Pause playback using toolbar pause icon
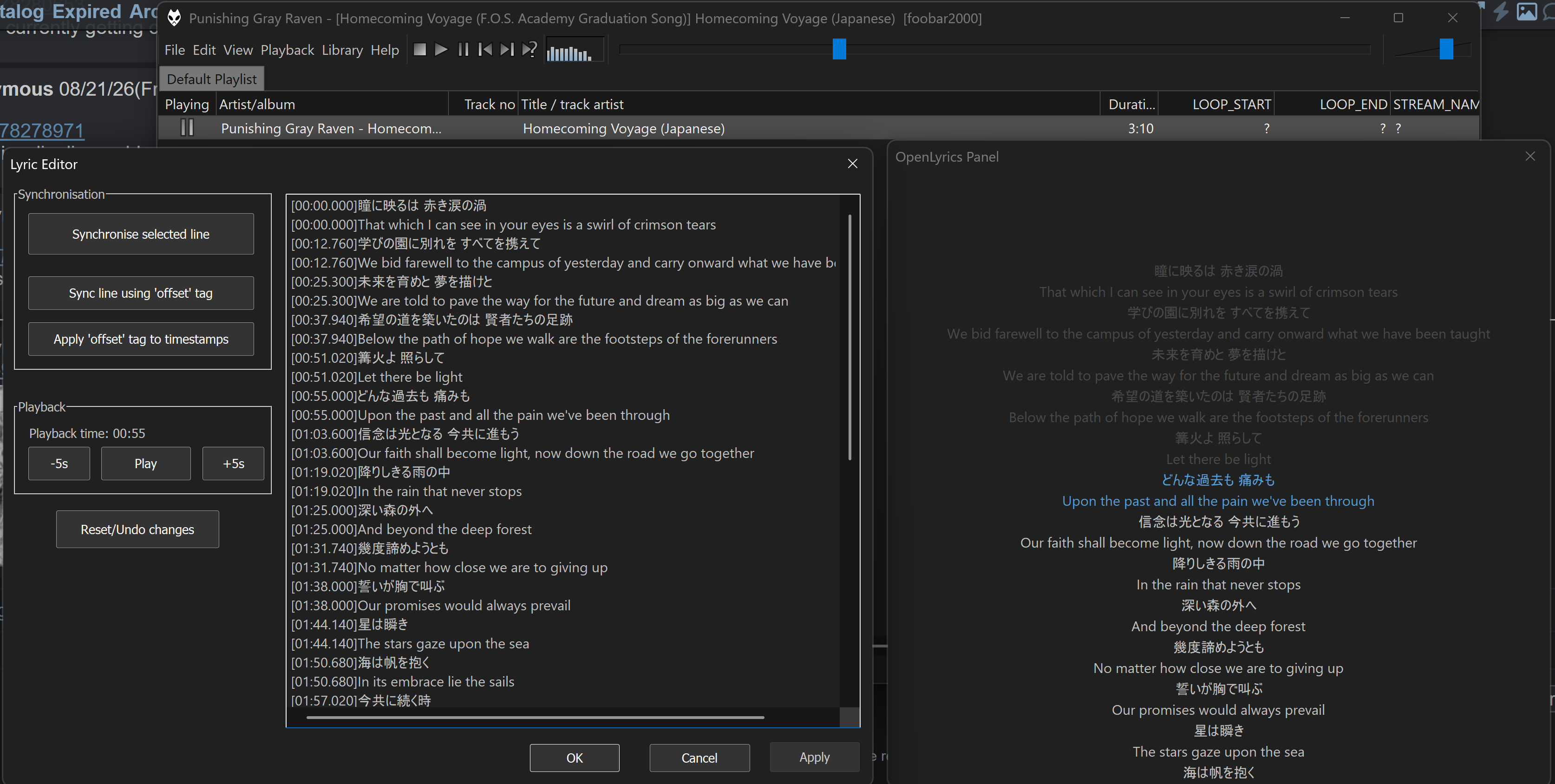Image resolution: width=1555 pixels, height=784 pixels. [463, 50]
